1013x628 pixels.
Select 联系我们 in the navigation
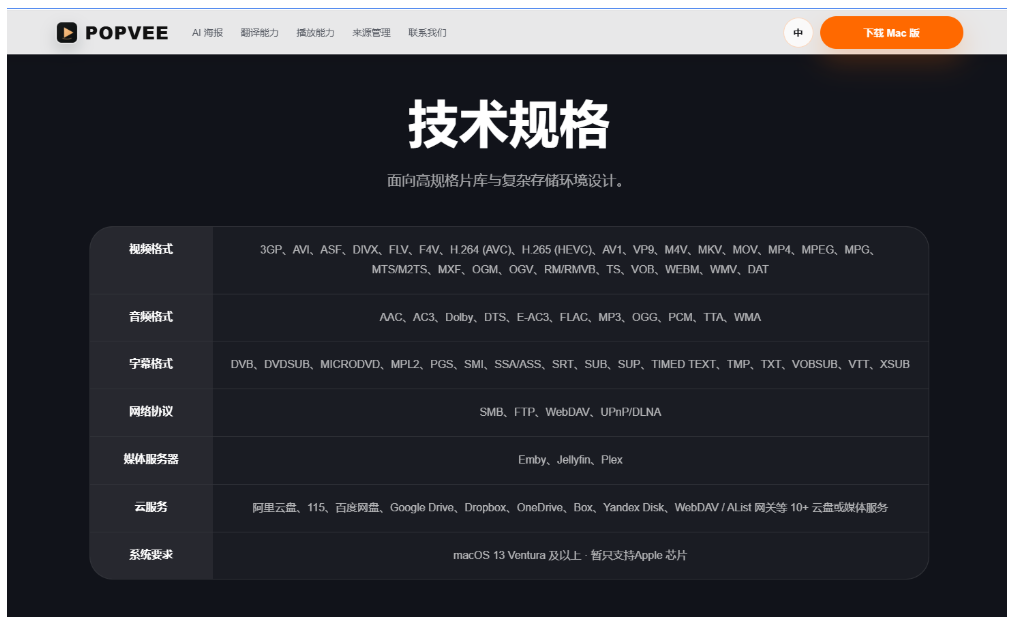tap(427, 33)
